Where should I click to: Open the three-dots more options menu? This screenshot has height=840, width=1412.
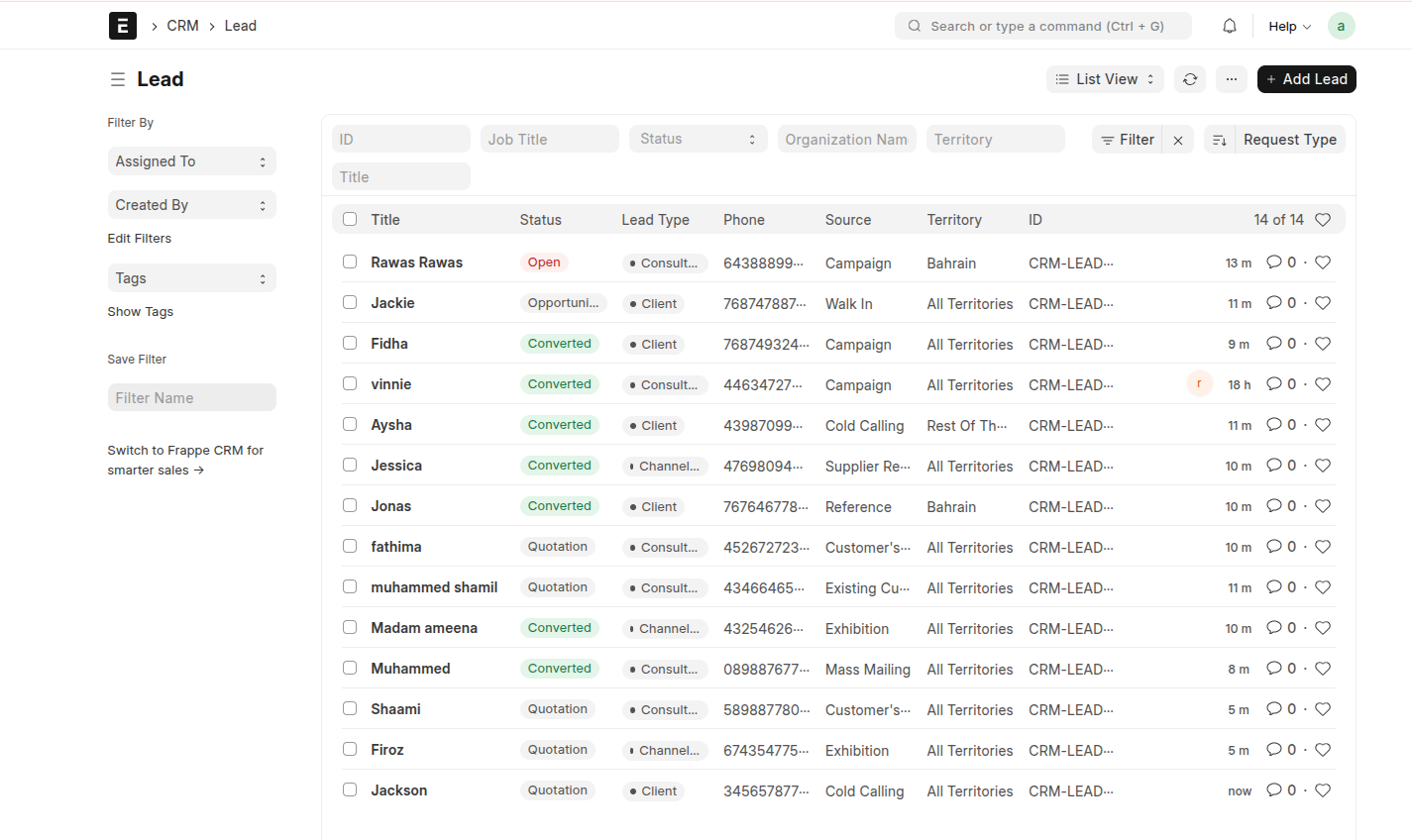(x=1231, y=79)
